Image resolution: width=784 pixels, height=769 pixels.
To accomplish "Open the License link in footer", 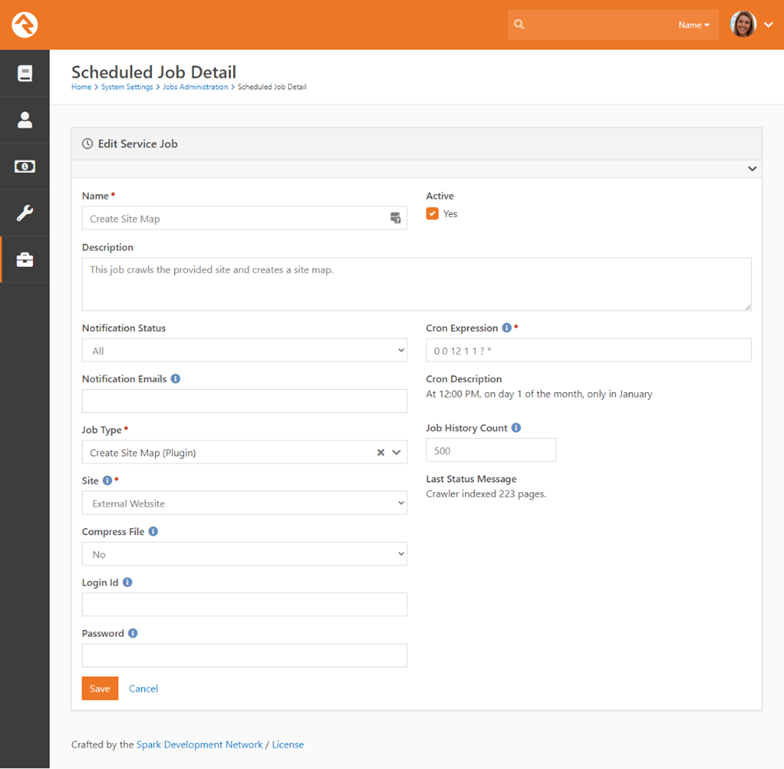I will tap(288, 744).
